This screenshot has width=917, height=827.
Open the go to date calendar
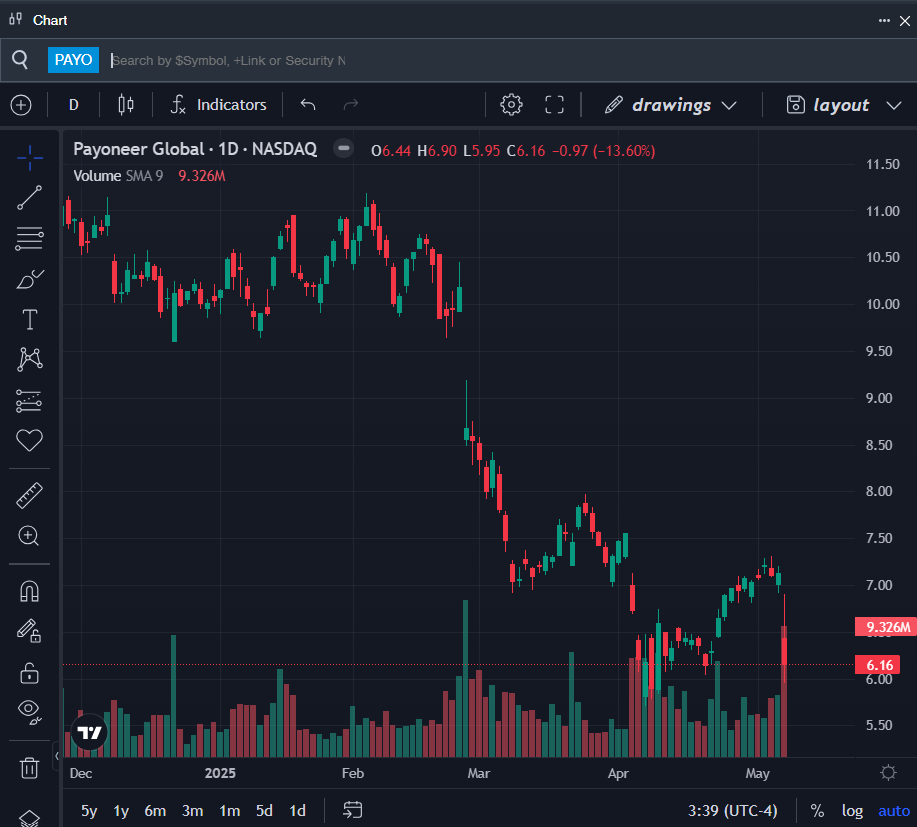point(353,810)
